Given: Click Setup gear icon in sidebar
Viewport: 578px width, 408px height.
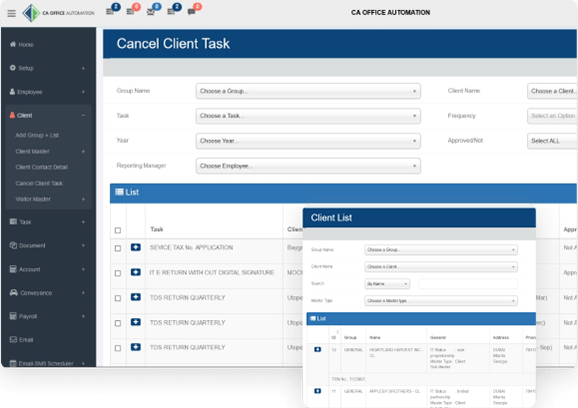Looking at the screenshot, I should click(13, 68).
